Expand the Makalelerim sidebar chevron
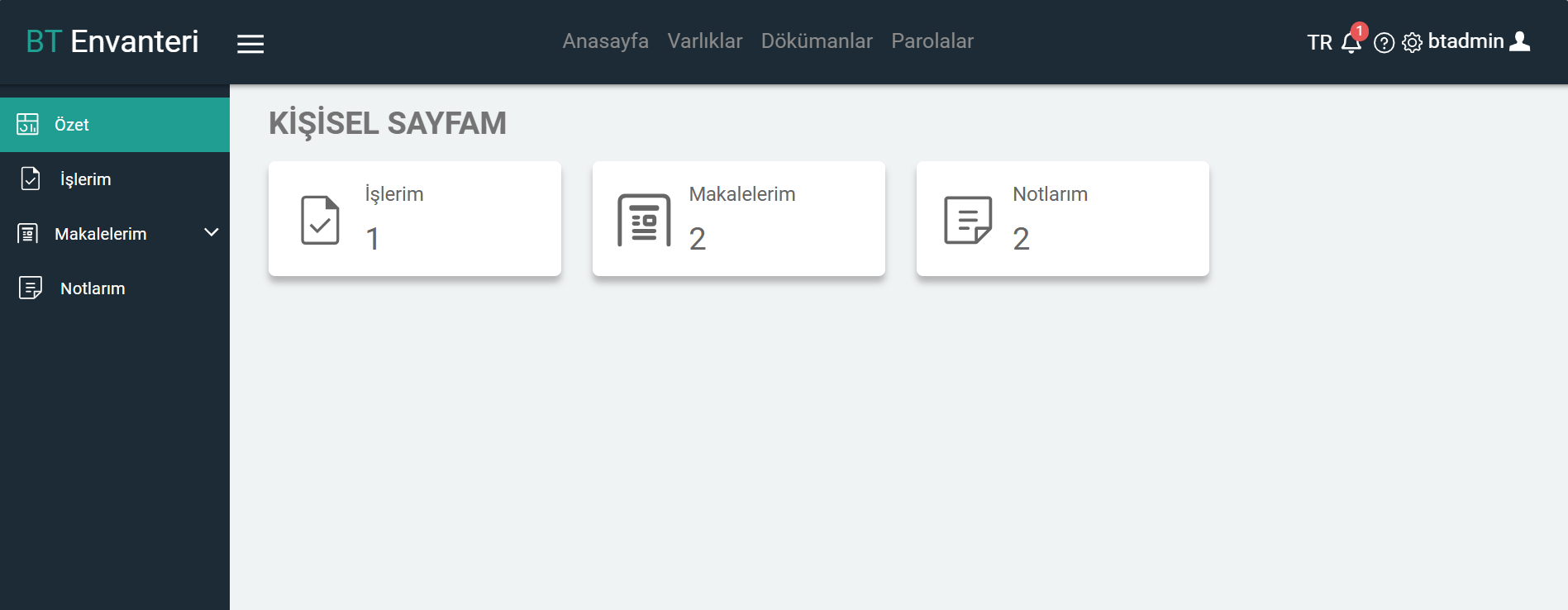 (x=212, y=233)
